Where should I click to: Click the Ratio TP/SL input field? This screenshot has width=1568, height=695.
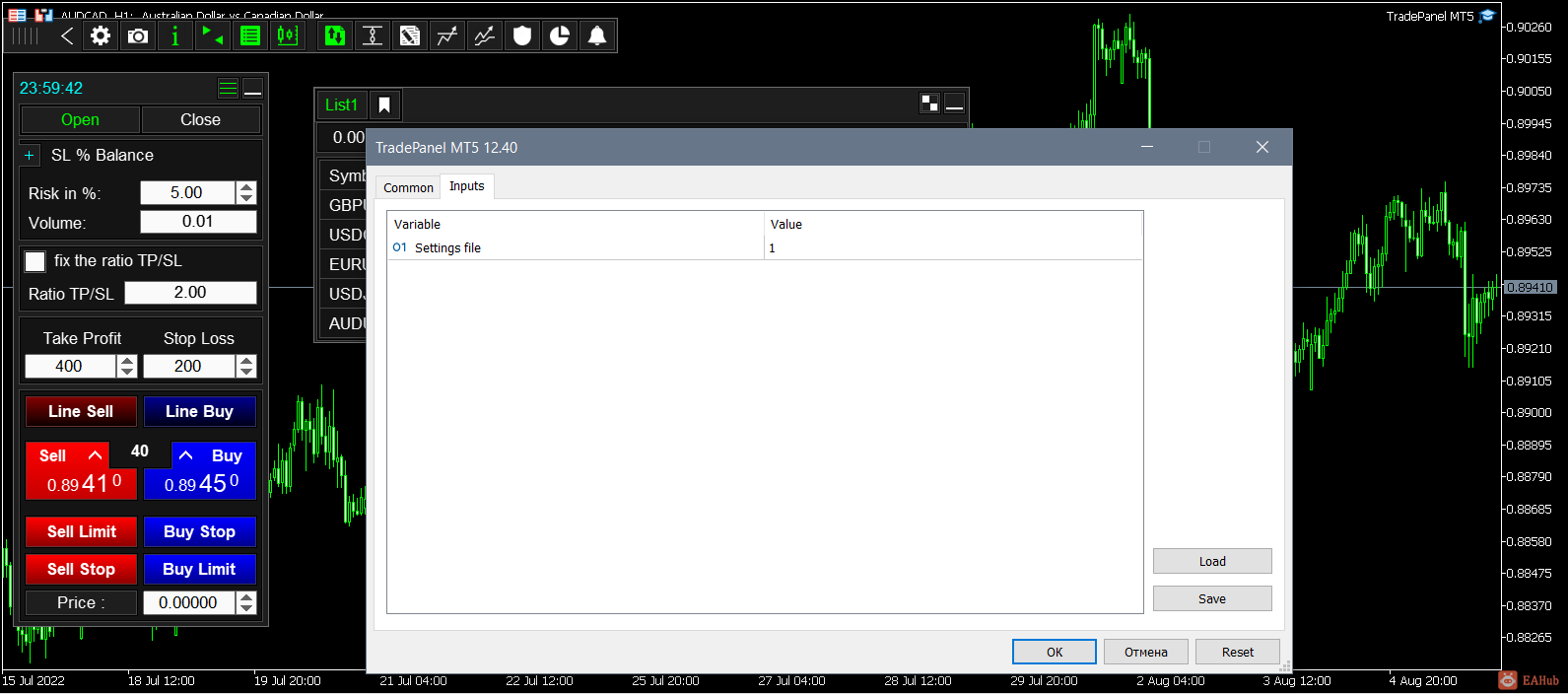190,293
